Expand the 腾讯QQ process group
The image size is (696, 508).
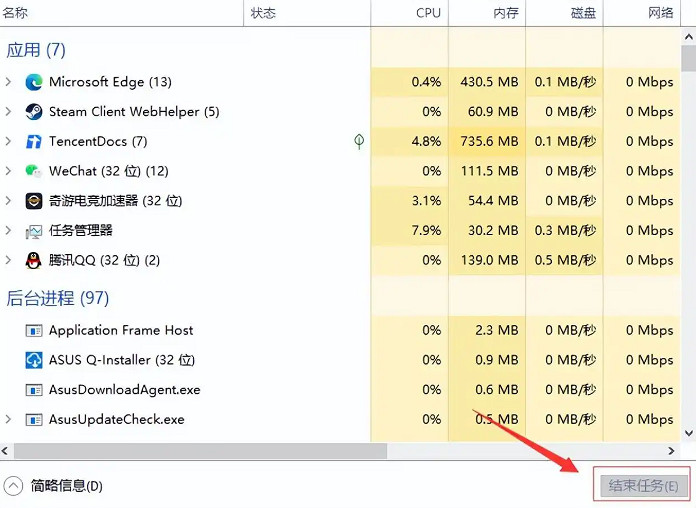(9, 261)
